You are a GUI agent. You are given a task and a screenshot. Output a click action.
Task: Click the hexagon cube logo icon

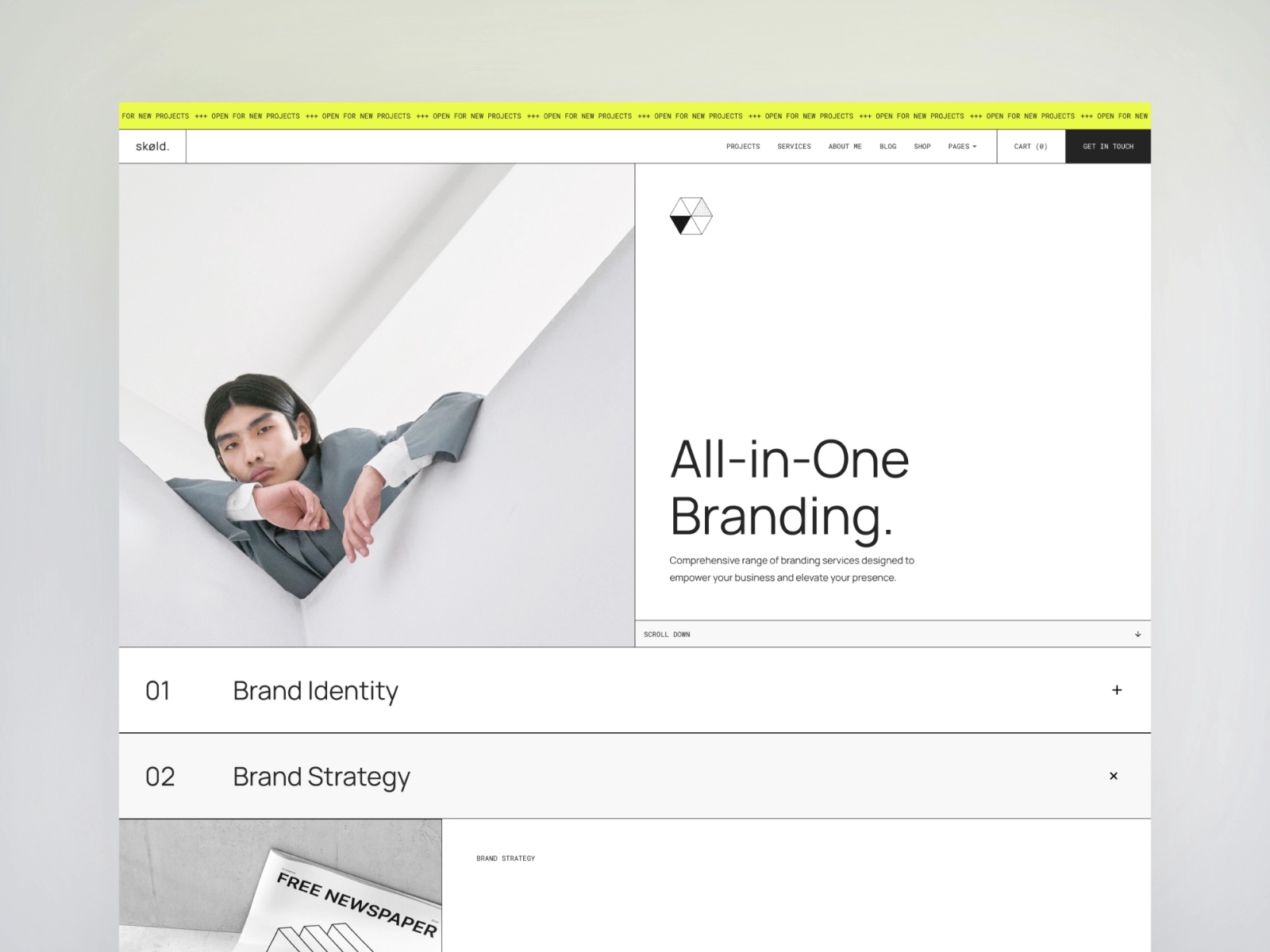point(691,216)
